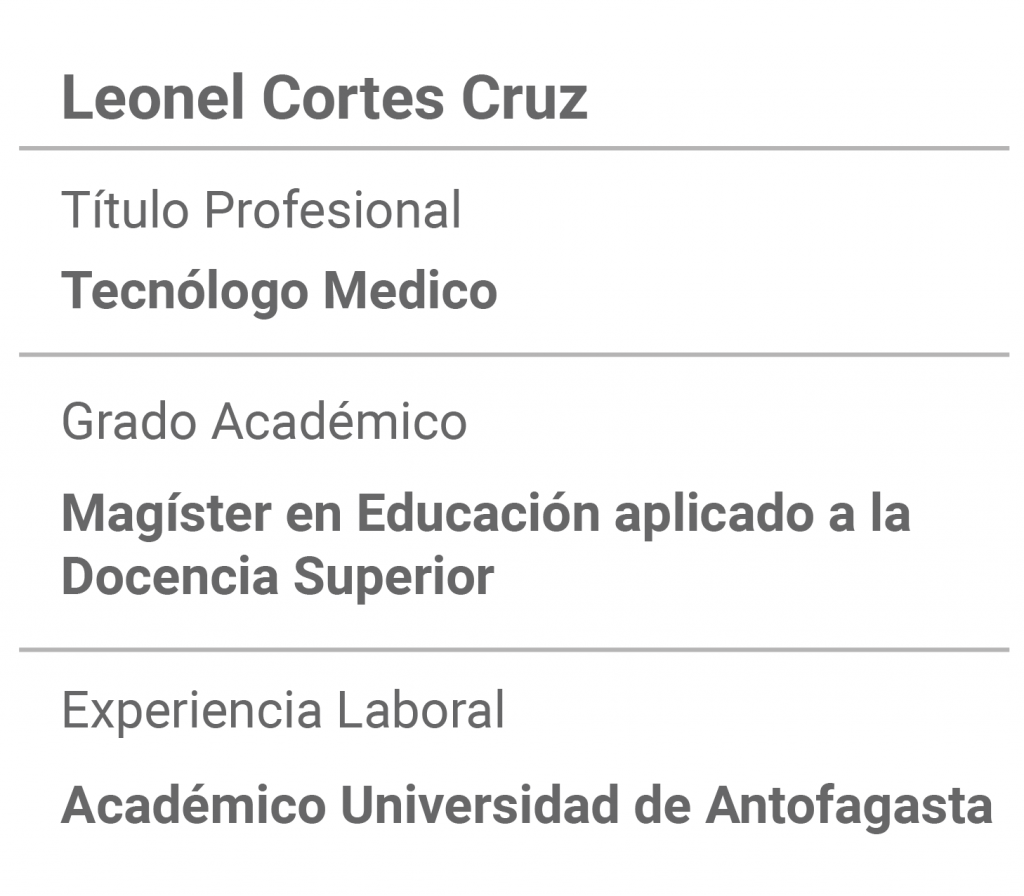Click the Magíster en Educación line
Screen dimensions: 1024x896
click(486, 516)
